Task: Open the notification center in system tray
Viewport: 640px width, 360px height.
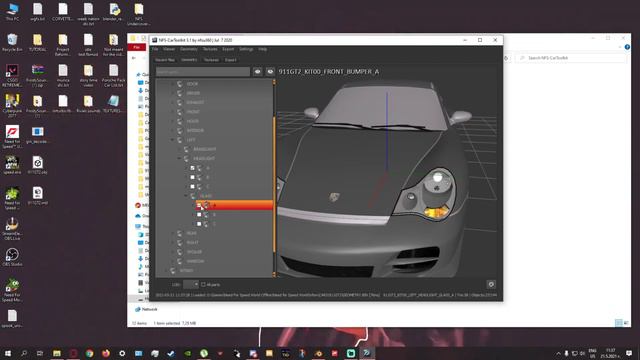Action: (629, 353)
